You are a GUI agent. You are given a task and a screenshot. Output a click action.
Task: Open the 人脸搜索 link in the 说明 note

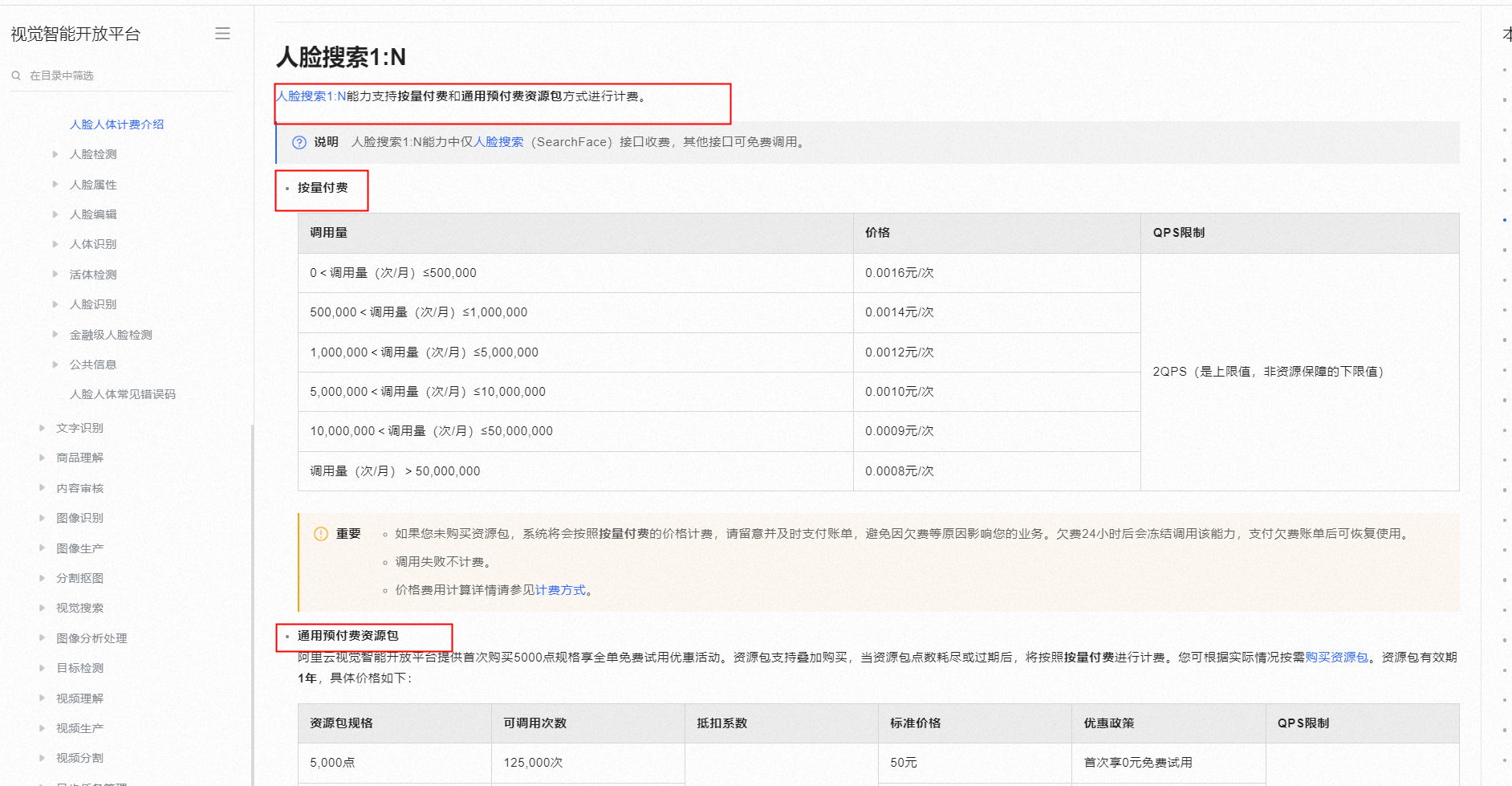coord(498,142)
